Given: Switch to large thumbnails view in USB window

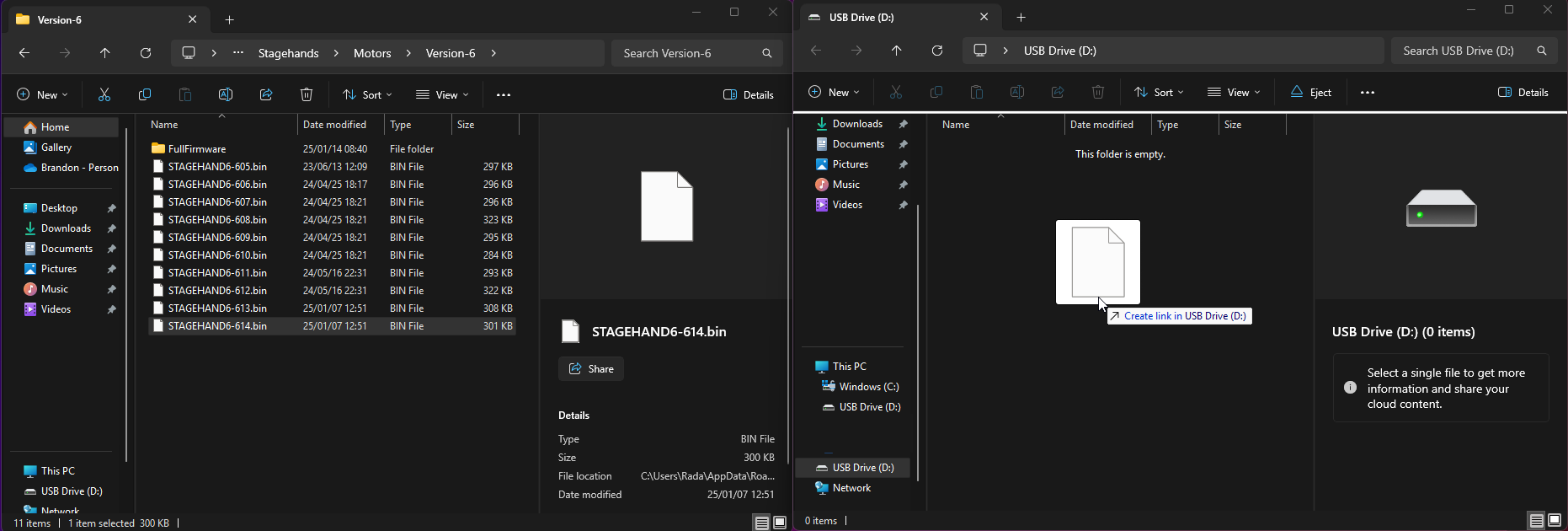Looking at the screenshot, I should [x=1555, y=521].
